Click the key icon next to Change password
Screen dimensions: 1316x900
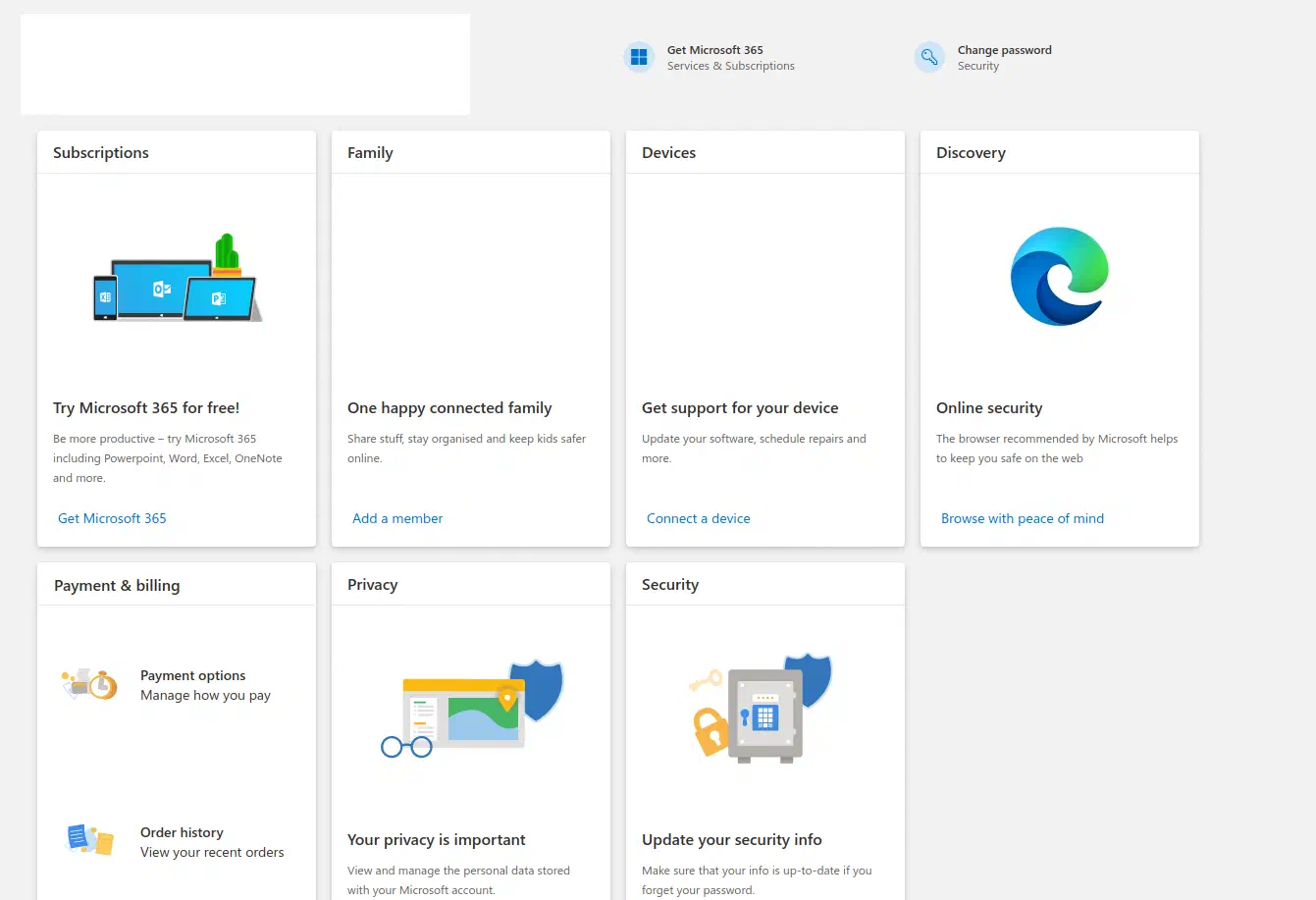pyautogui.click(x=928, y=57)
